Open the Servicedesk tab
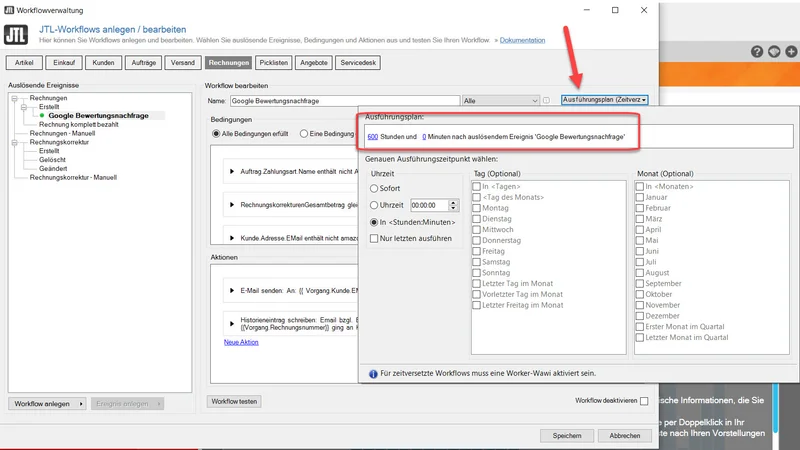Screen dimensions: 800x450 (x=358, y=63)
